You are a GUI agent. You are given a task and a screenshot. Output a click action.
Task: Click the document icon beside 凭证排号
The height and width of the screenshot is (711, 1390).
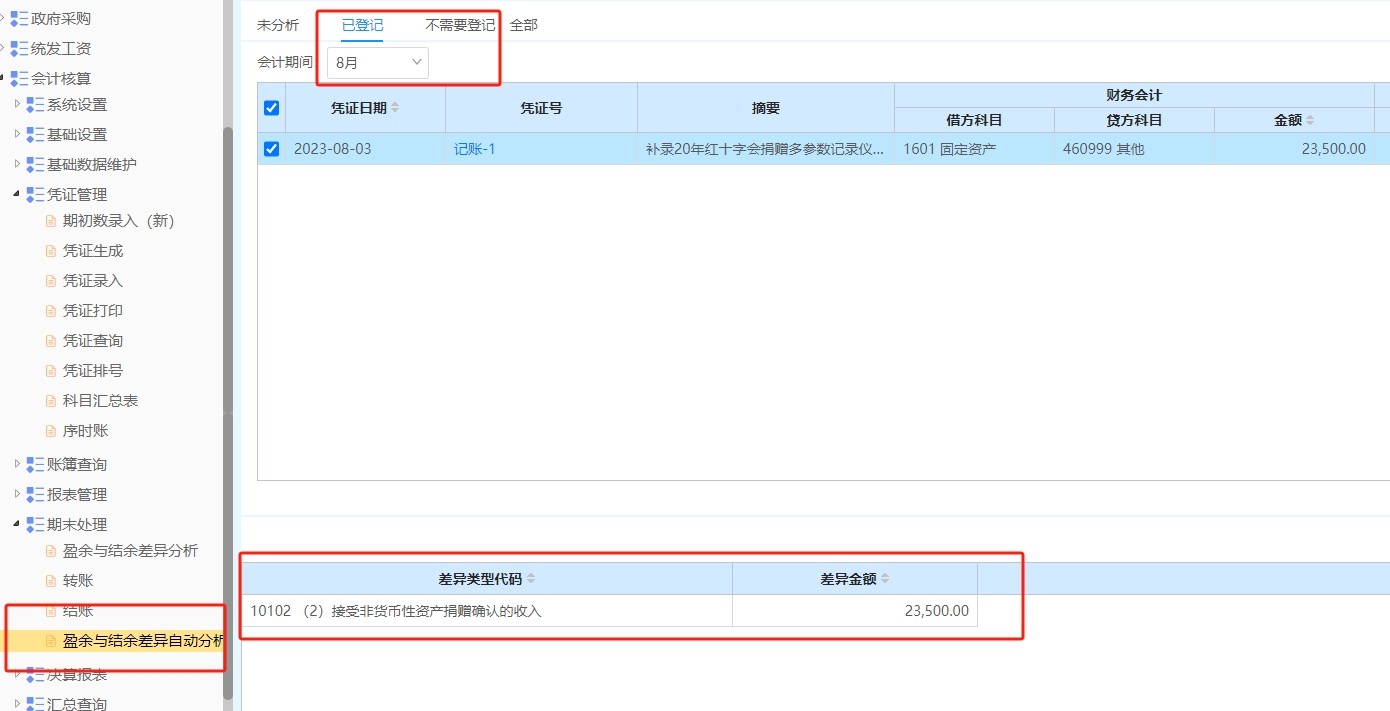click(x=51, y=371)
